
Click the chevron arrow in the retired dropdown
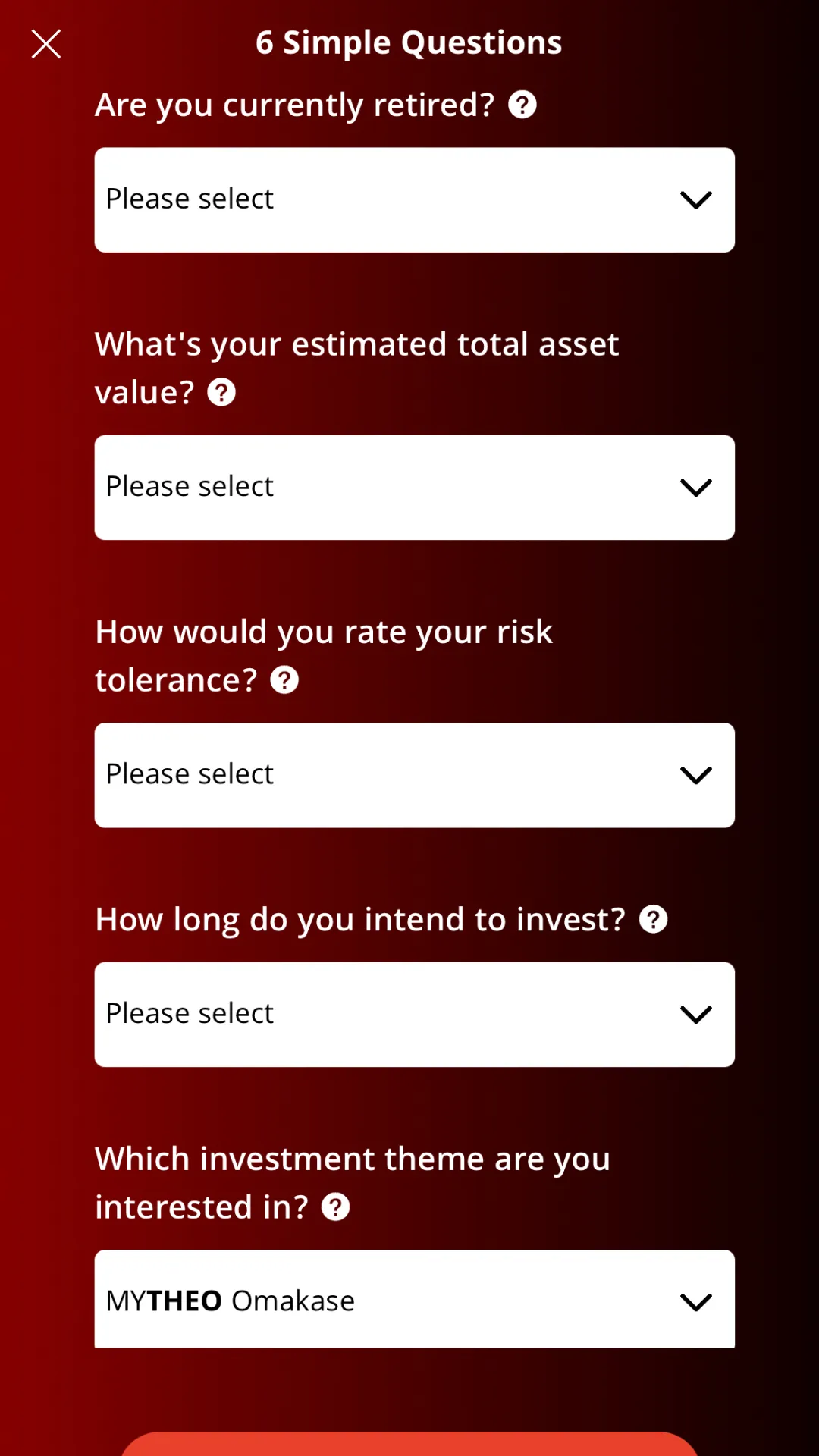696,200
